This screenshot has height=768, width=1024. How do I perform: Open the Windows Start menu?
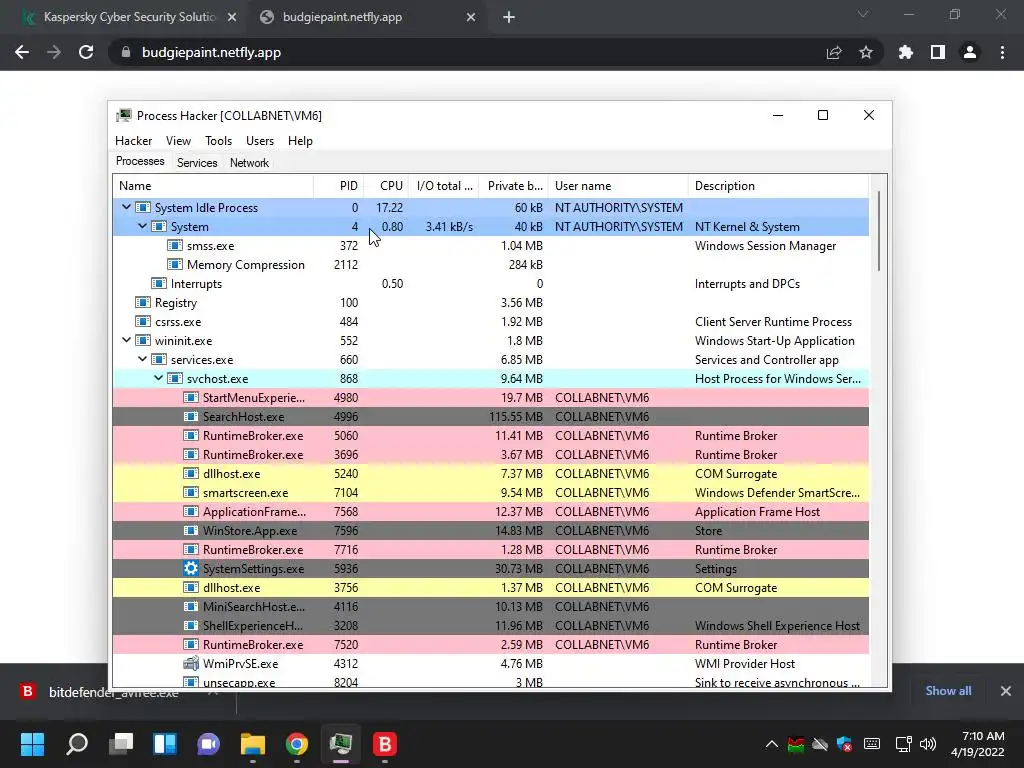tap(32, 744)
